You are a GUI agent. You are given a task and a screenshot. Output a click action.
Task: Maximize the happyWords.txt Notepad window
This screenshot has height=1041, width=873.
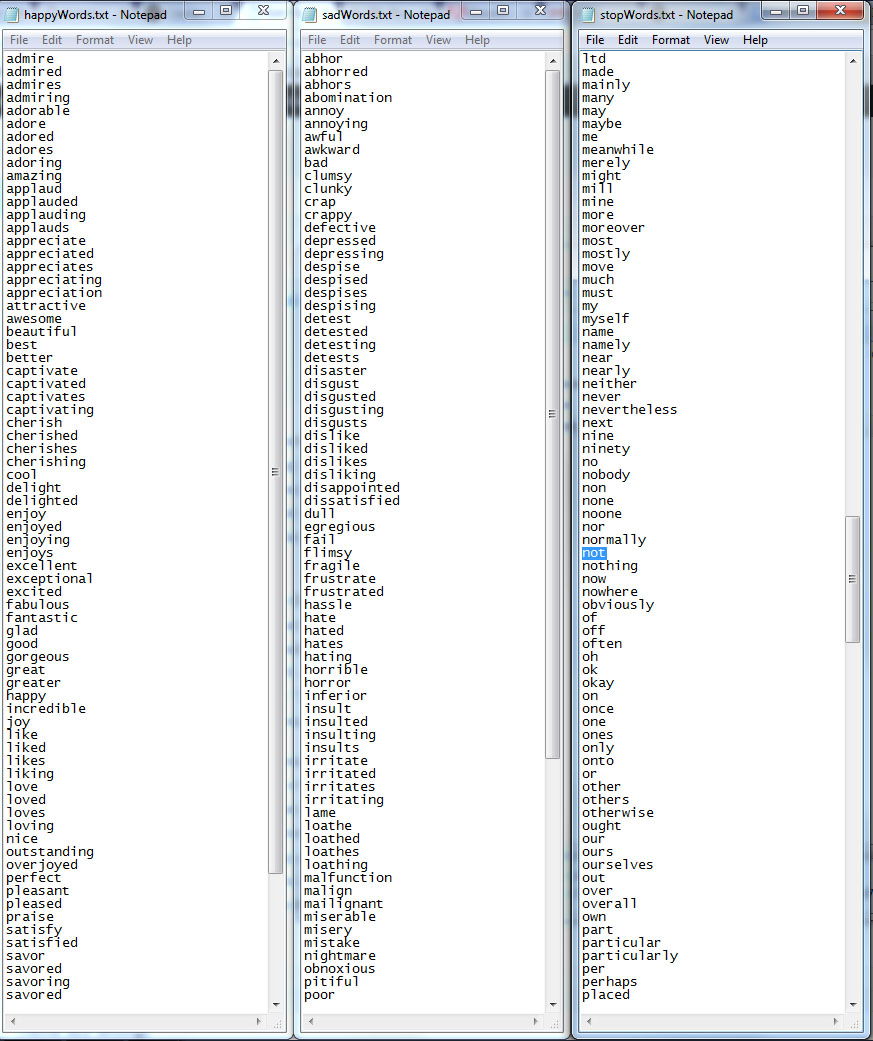[x=226, y=11]
